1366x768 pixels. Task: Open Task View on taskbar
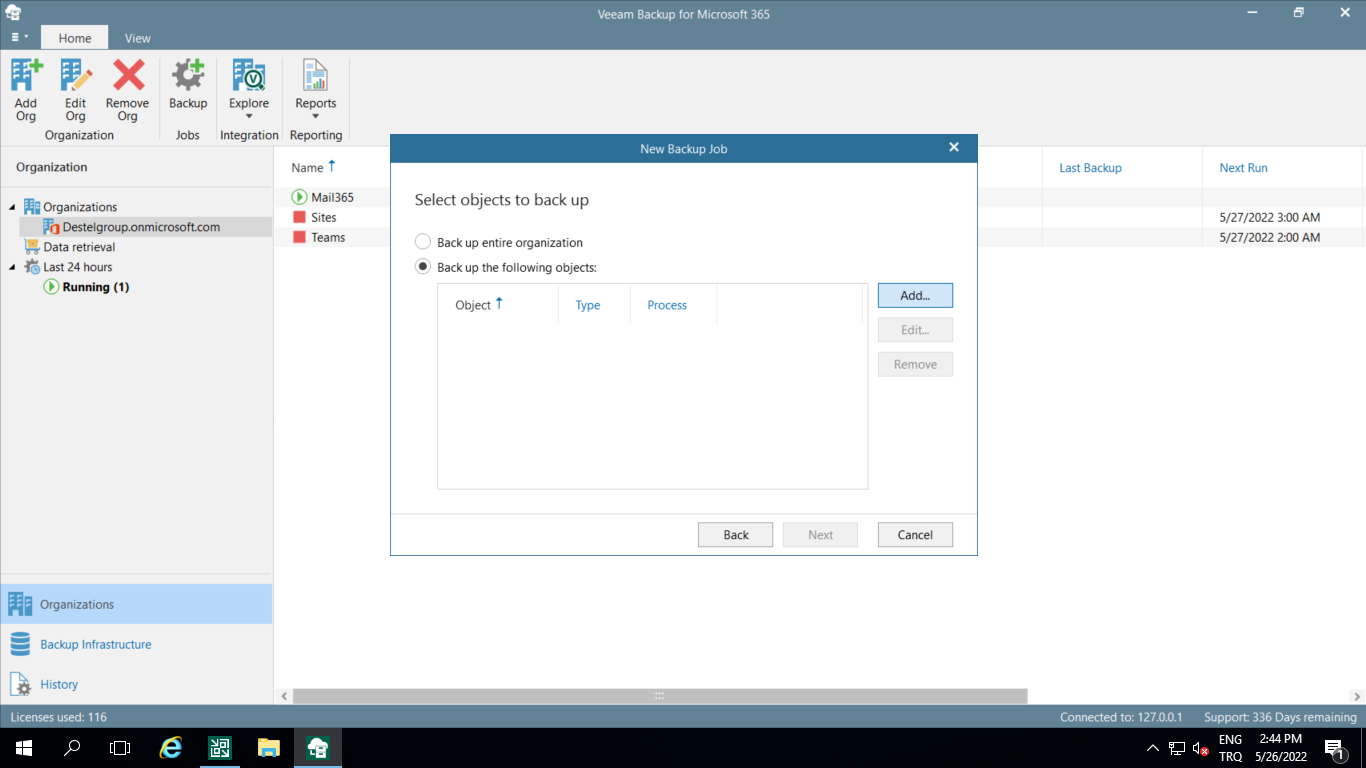pyautogui.click(x=120, y=748)
